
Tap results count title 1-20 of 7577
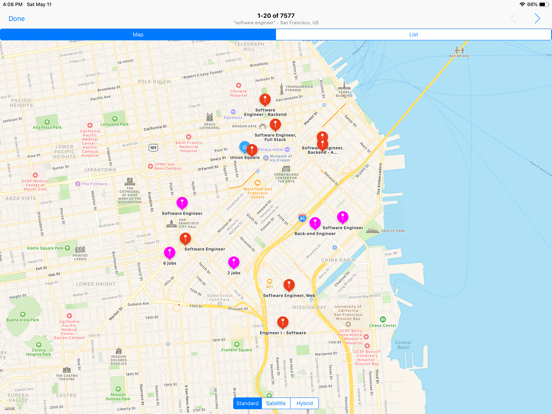(x=276, y=15)
